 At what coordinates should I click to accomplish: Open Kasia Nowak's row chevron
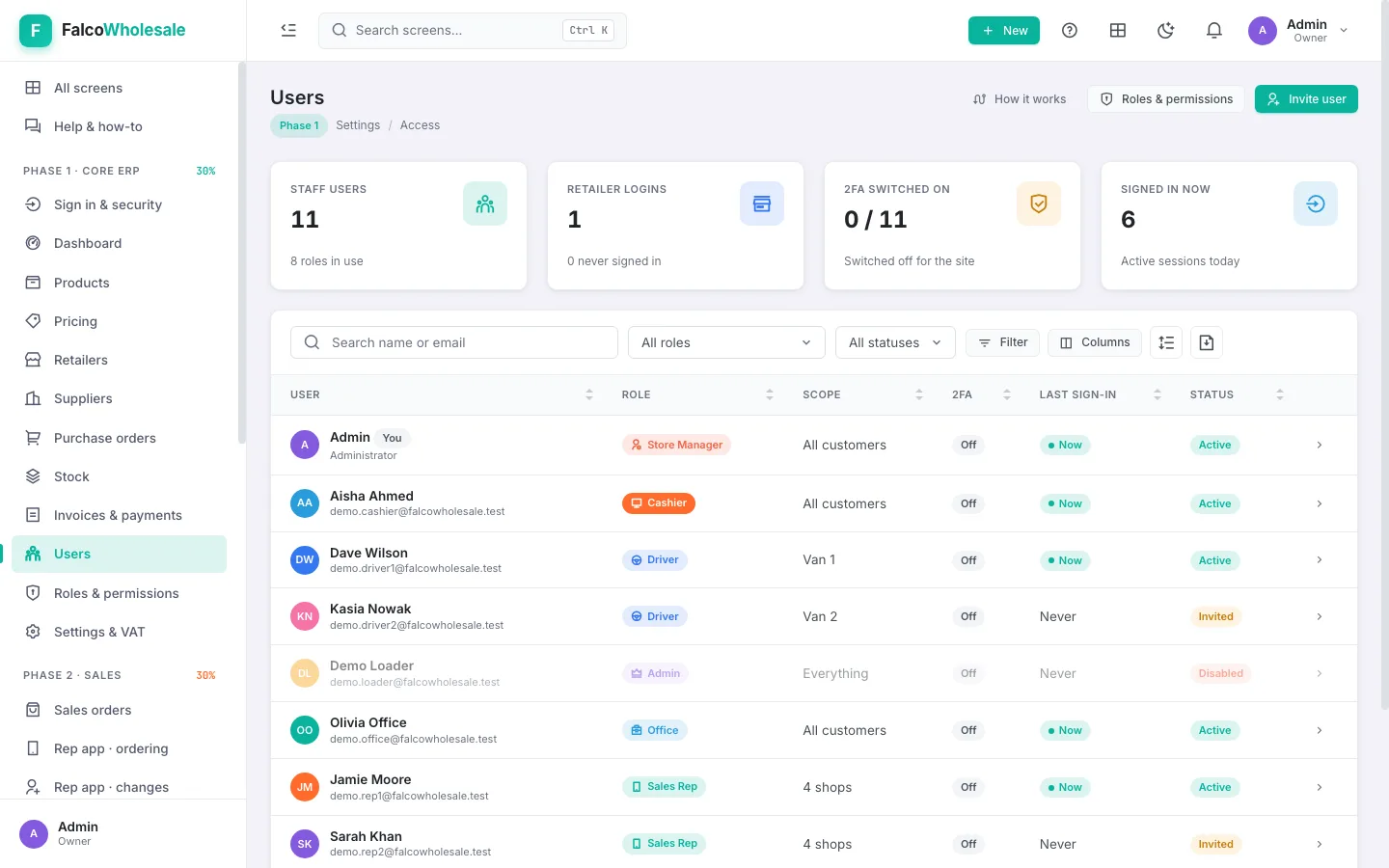point(1320,617)
